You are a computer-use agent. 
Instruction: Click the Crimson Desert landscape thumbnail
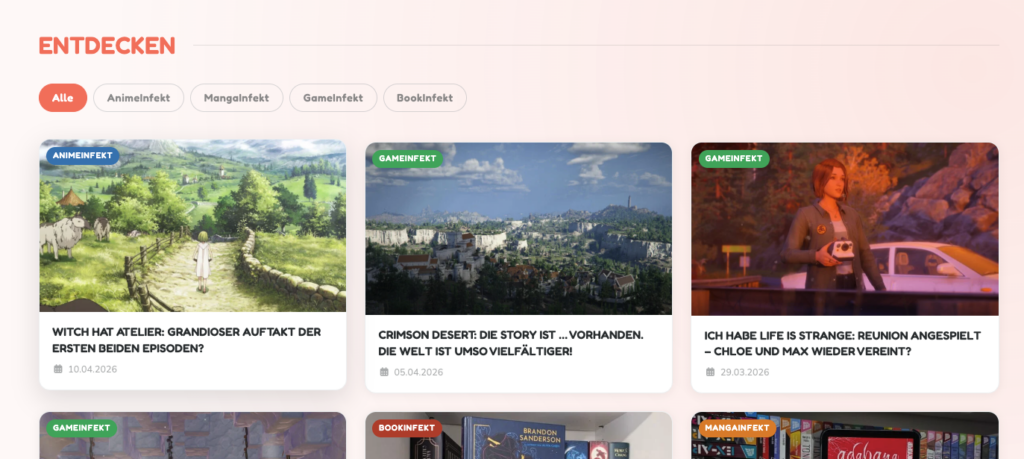click(x=519, y=229)
